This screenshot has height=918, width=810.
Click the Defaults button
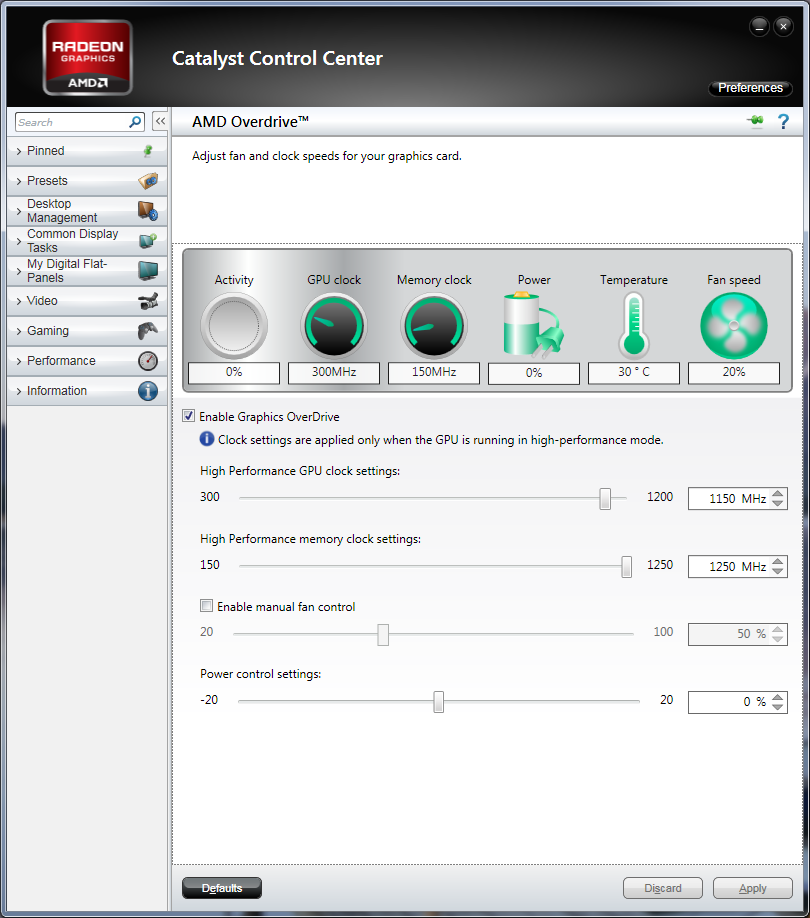click(x=222, y=888)
